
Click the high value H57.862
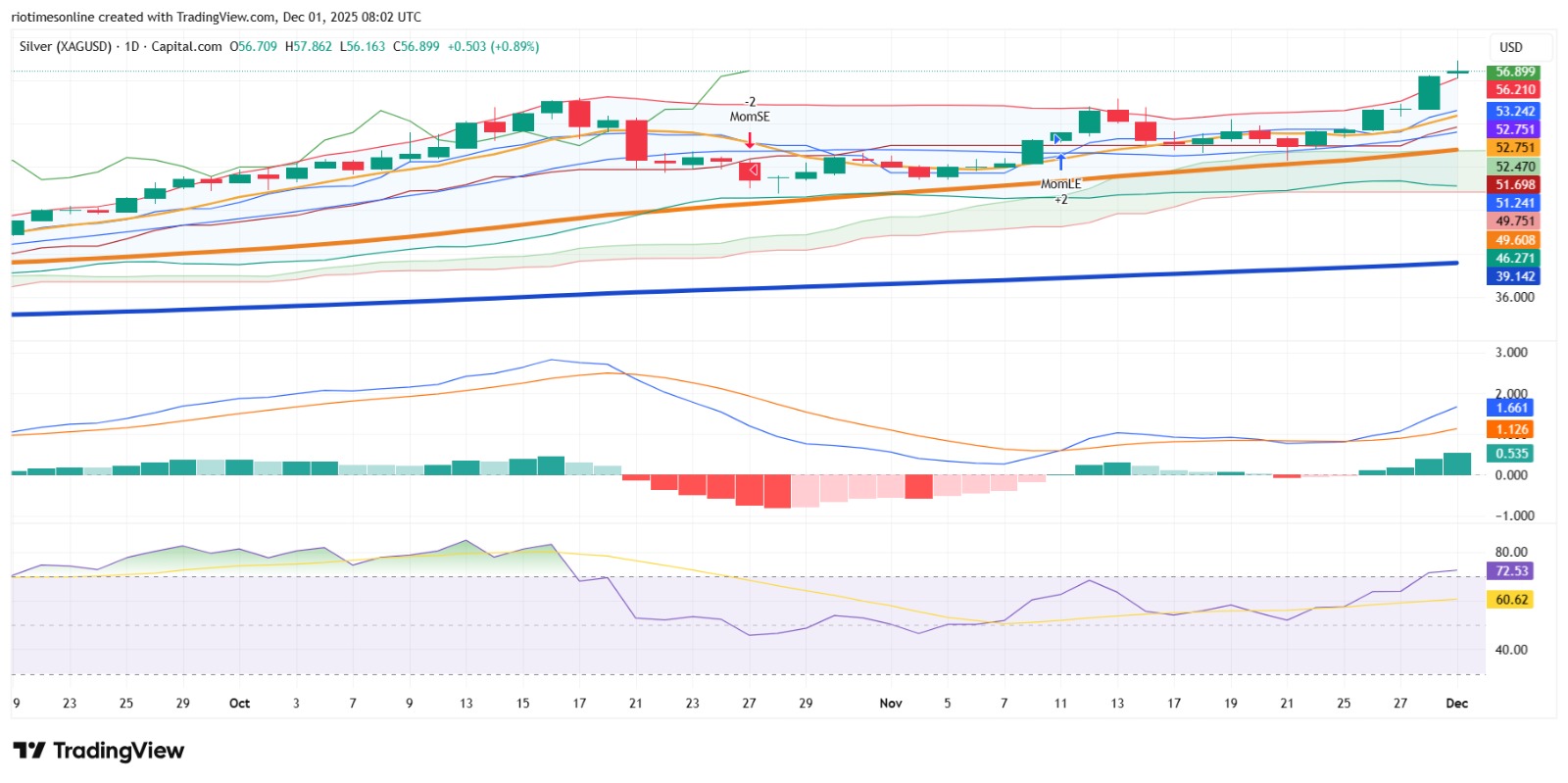tap(309, 46)
